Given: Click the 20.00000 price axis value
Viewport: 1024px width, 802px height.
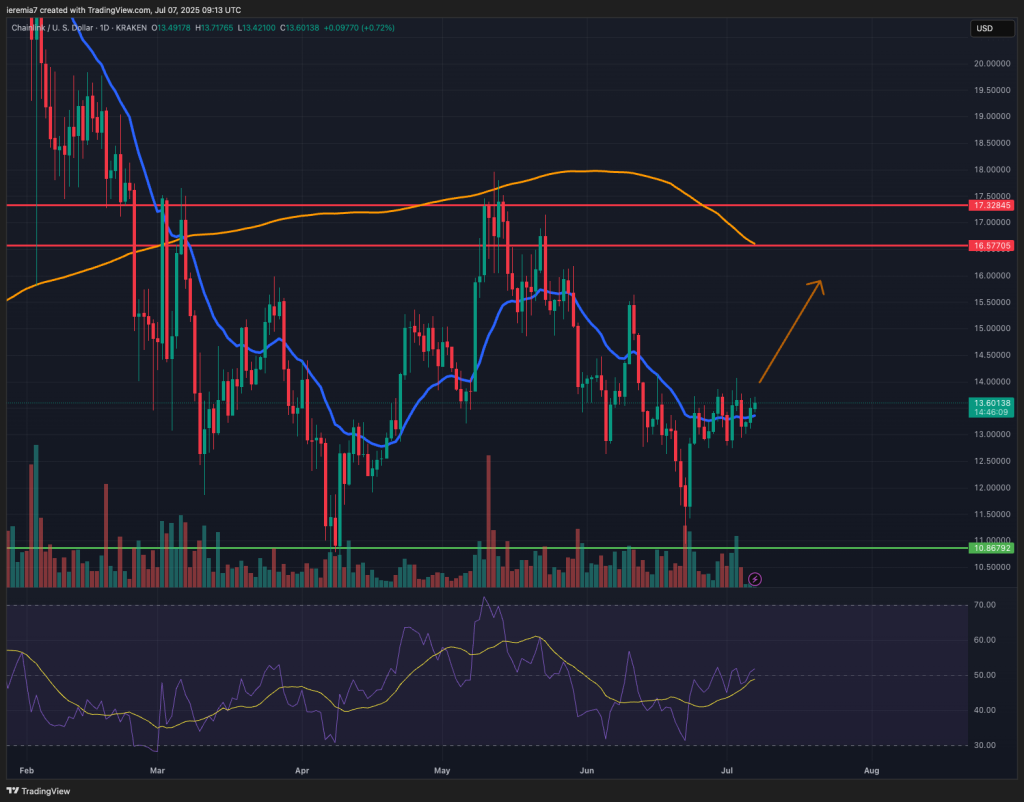Looking at the screenshot, I should [x=992, y=63].
